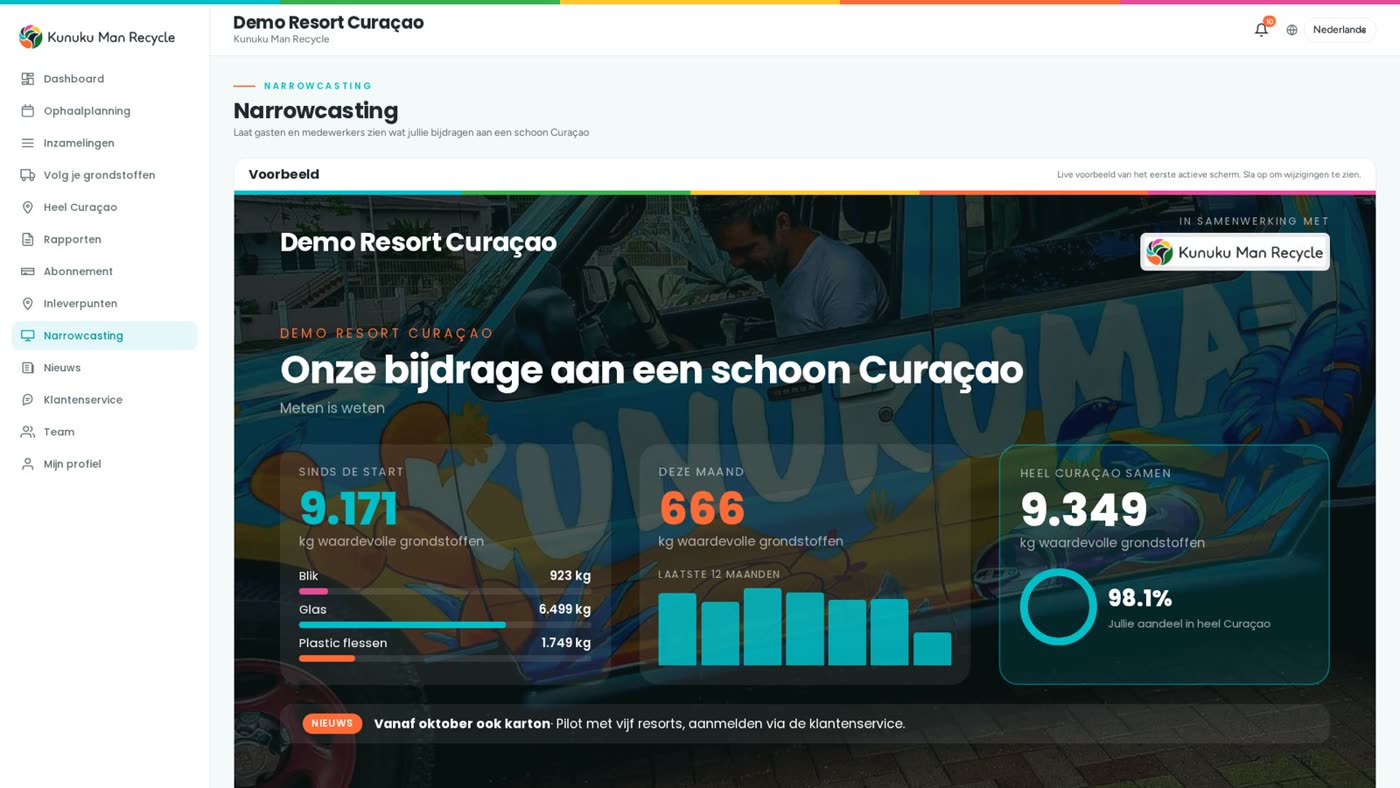The image size is (1400, 788).
Task: Open the Nieuws sidebar item
Action: pos(105,367)
